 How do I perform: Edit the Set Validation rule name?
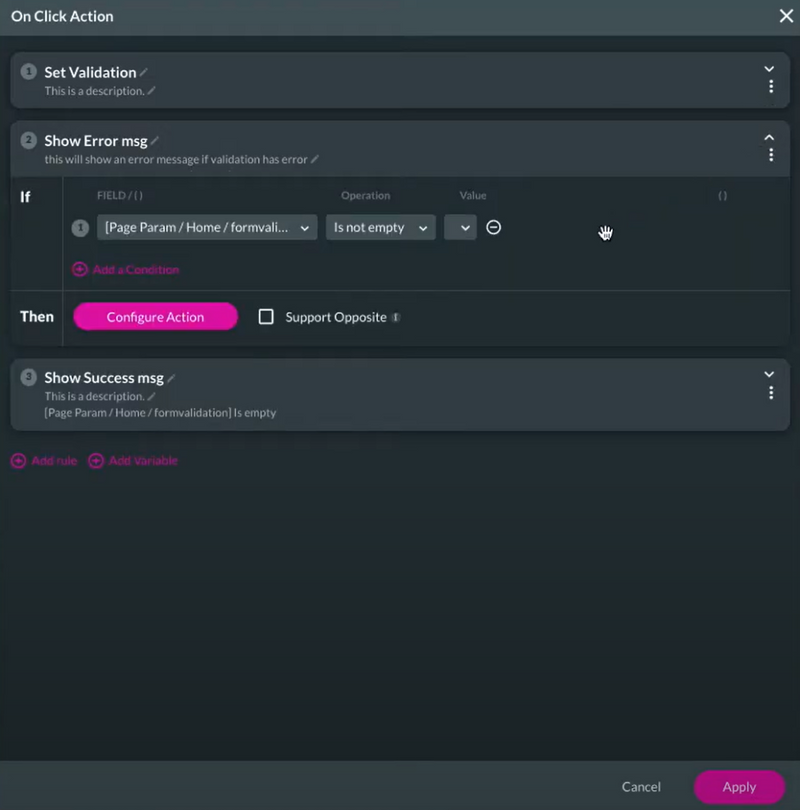[144, 72]
